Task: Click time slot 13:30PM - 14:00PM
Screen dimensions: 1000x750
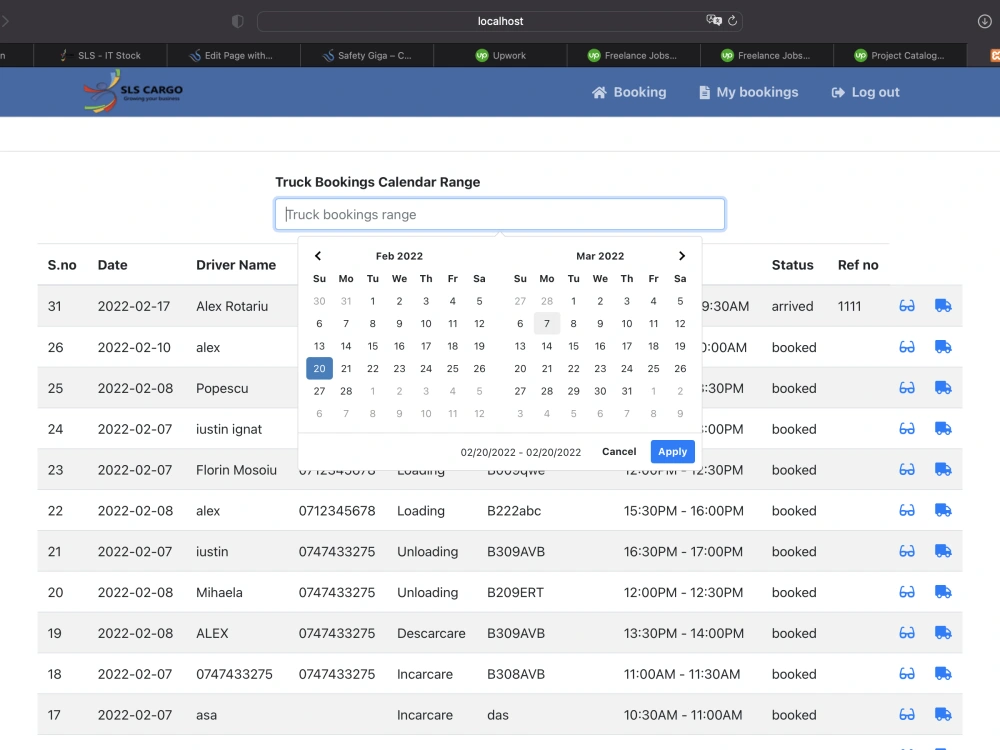Action: 684,633
